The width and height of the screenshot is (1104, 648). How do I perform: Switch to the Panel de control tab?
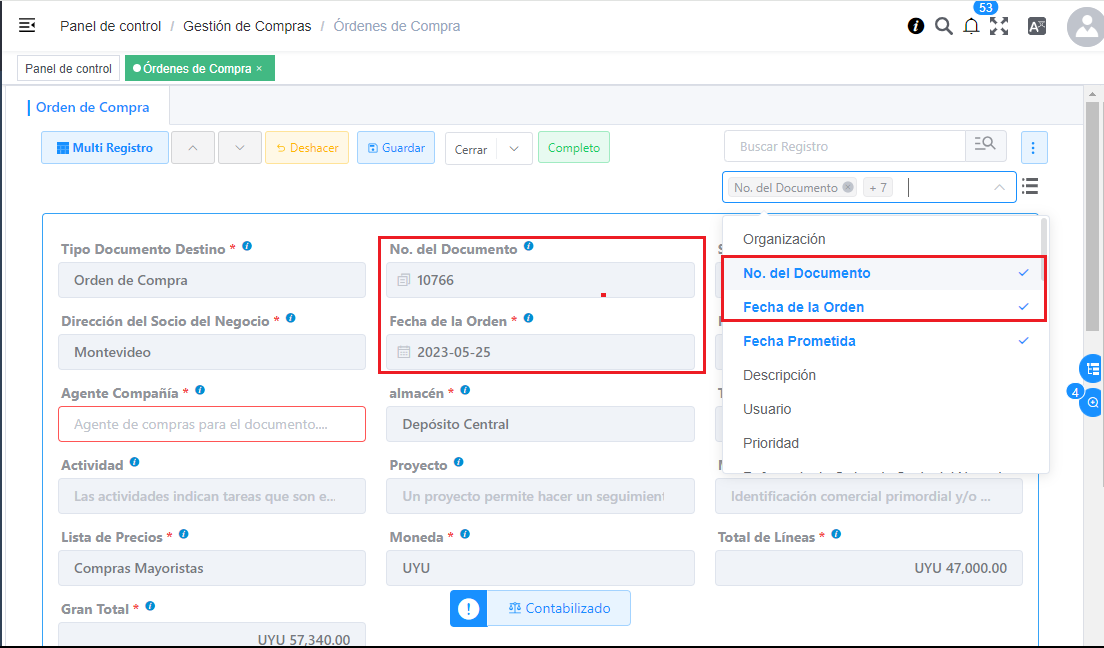tap(68, 68)
